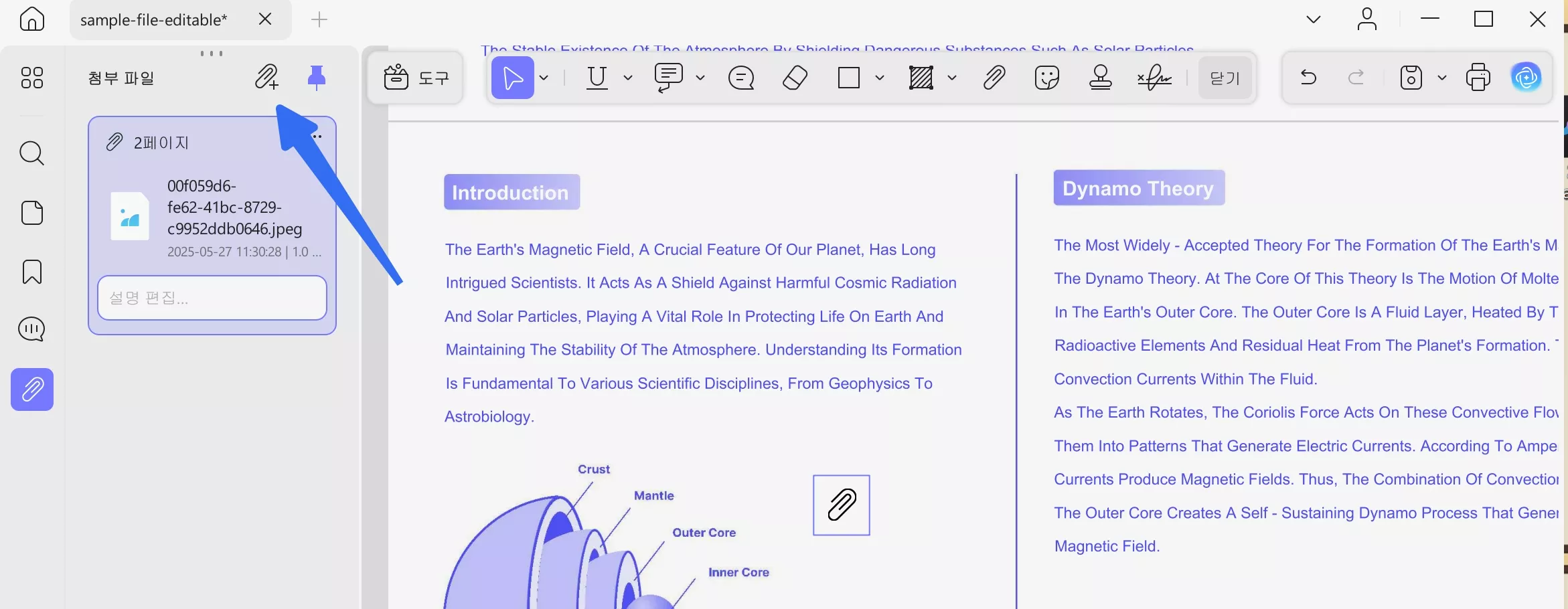Open the AI assistant icon

(1526, 78)
